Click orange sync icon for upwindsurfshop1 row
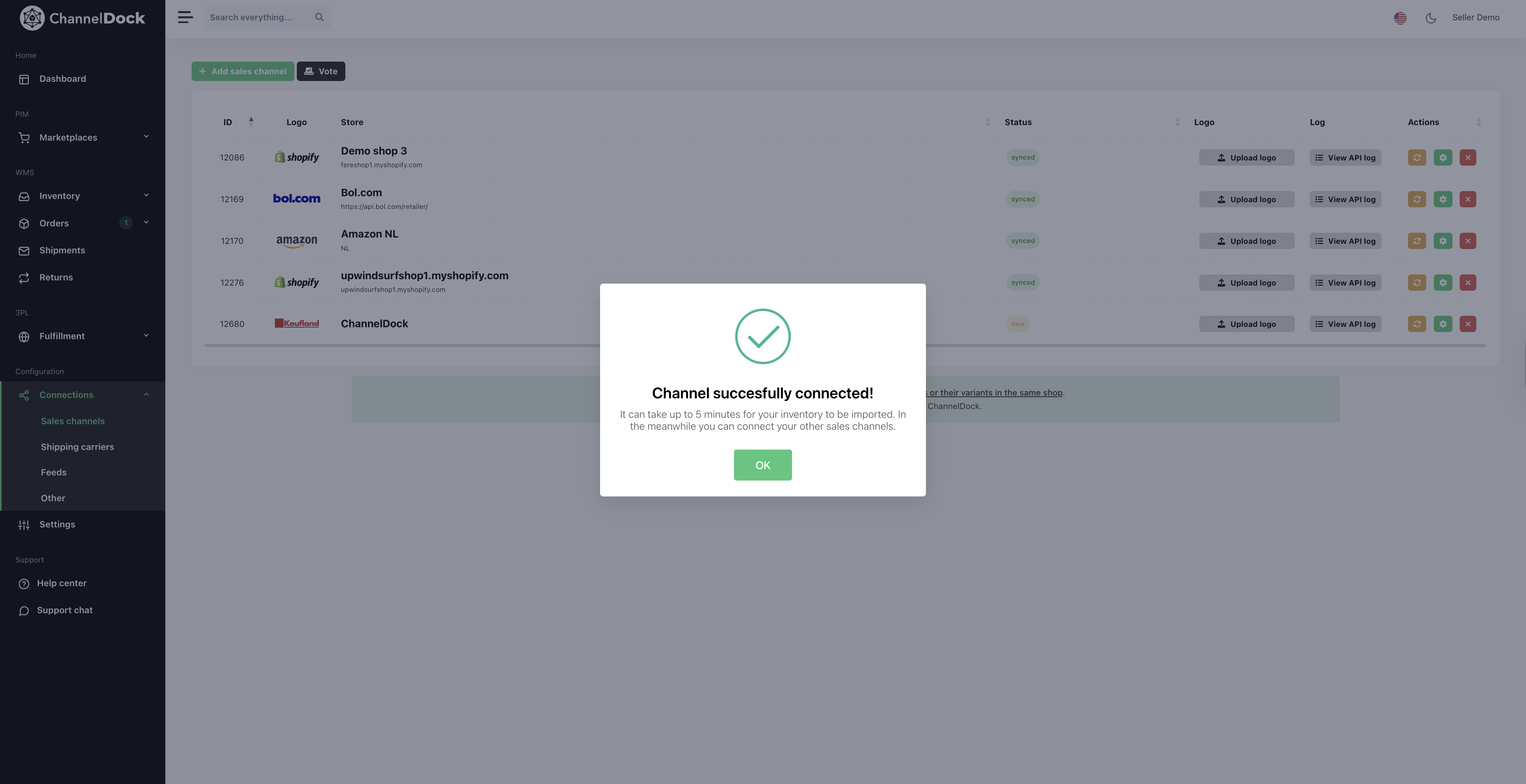Screen dimensions: 1526x784 click(x=1416, y=282)
